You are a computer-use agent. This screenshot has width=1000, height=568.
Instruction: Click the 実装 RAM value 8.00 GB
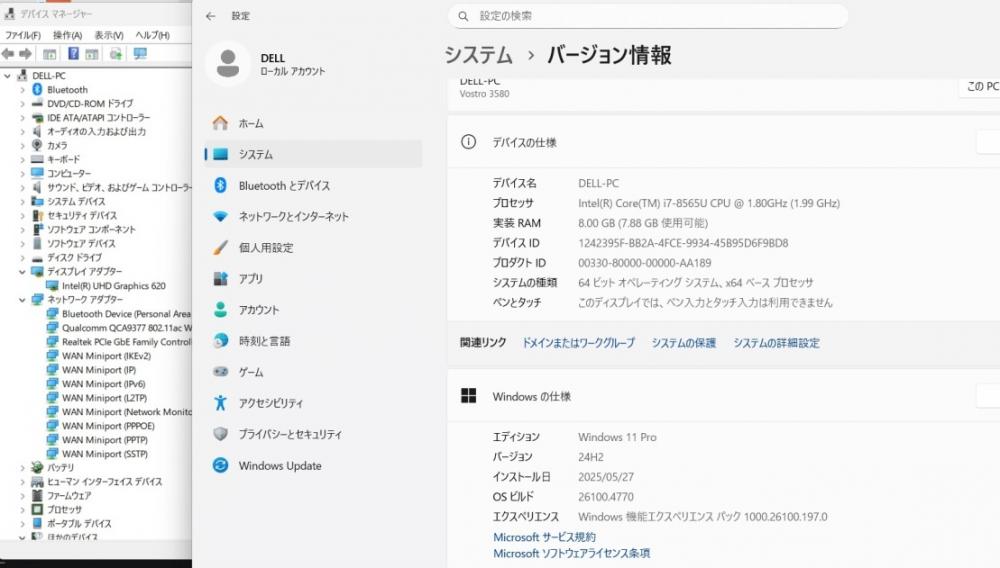pos(643,223)
